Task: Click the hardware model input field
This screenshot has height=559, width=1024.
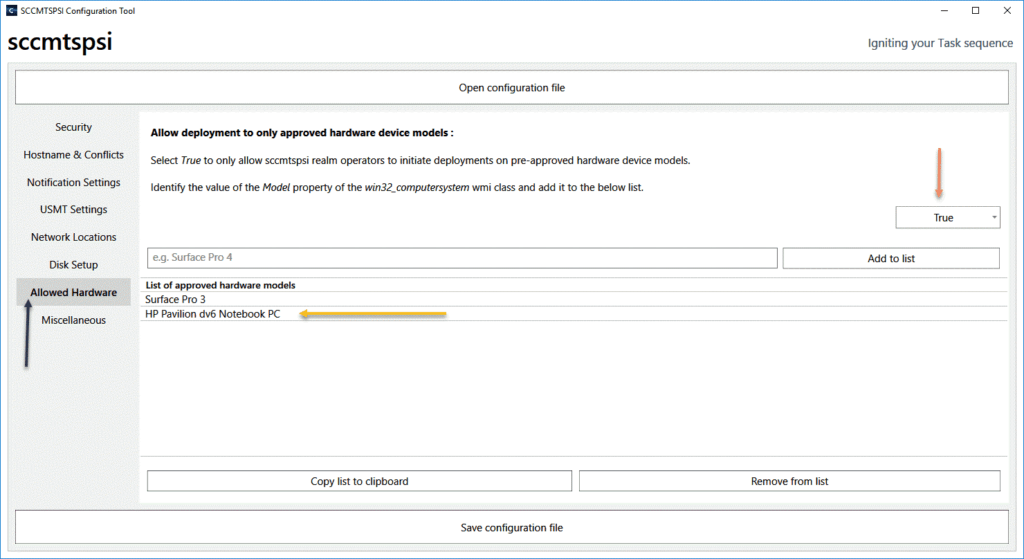Action: pyautogui.click(x=461, y=258)
